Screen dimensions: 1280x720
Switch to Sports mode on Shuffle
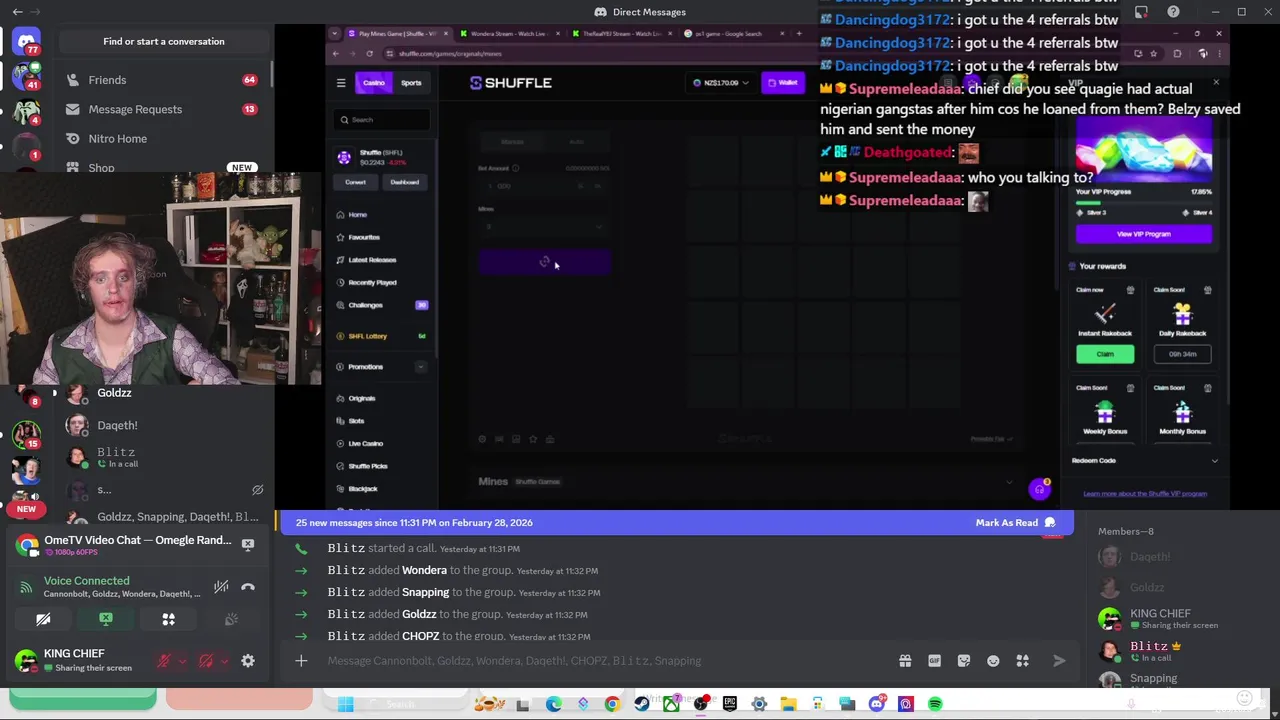[x=411, y=83]
